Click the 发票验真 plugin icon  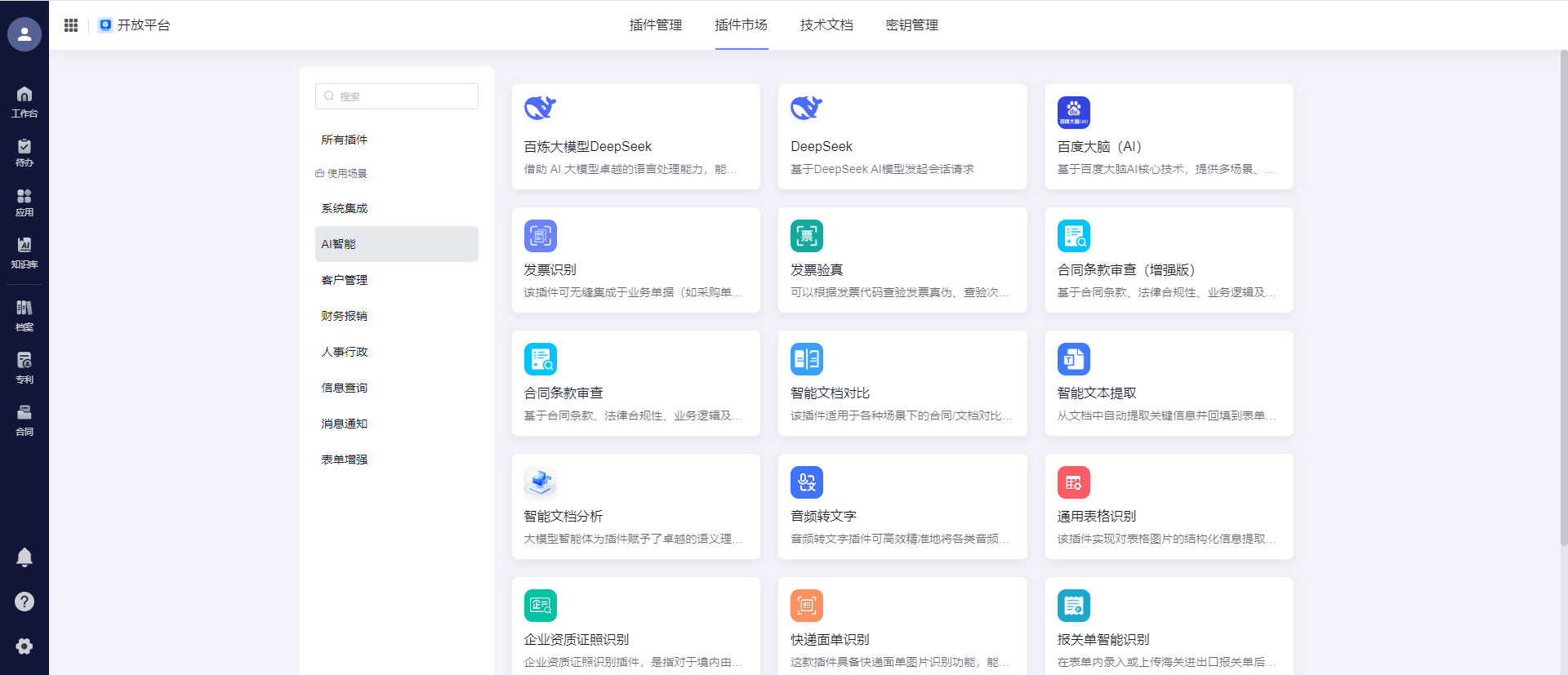806,236
